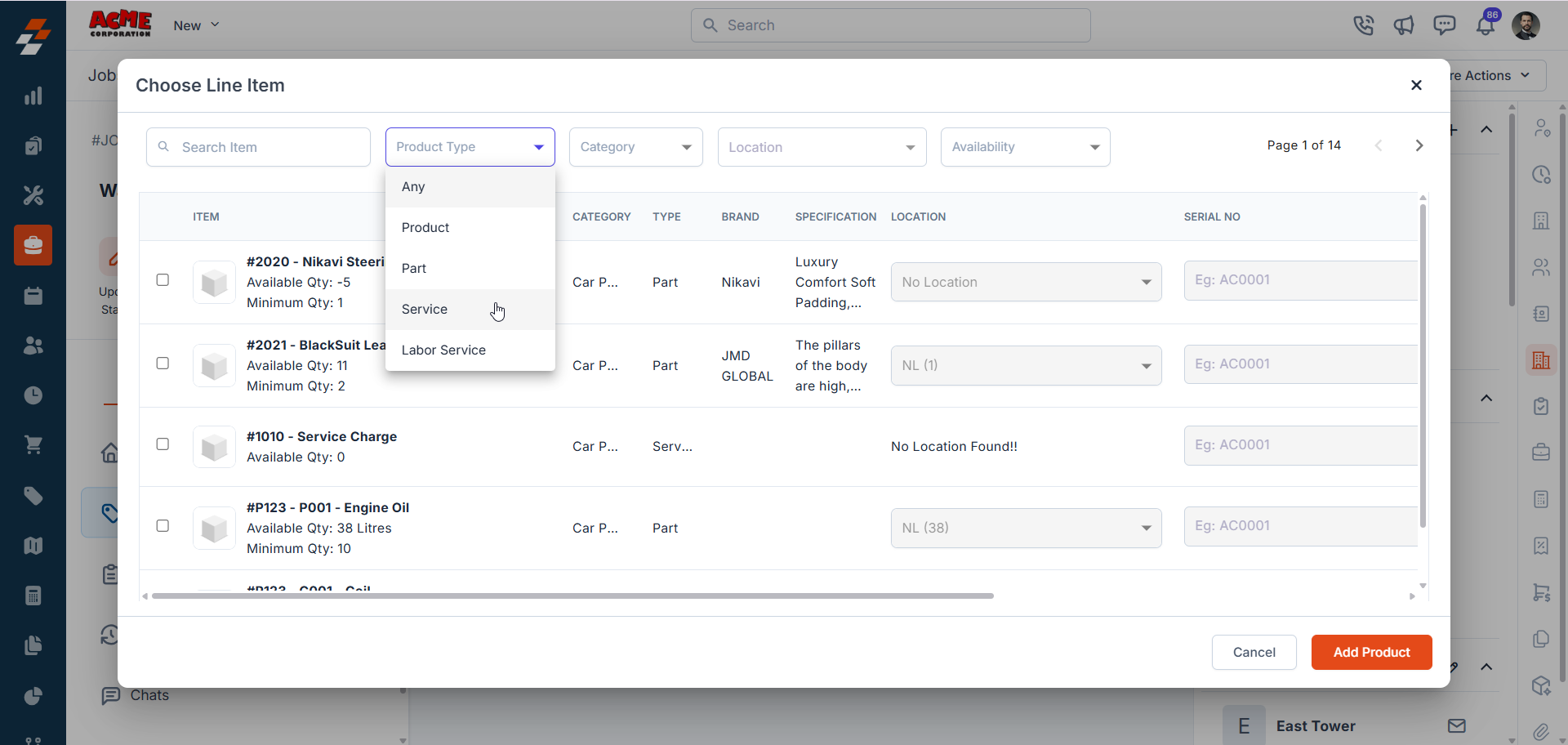Open the wrench and screwdriver tools sidebar icon
Image resolution: width=1568 pixels, height=745 pixels.
tap(33, 195)
